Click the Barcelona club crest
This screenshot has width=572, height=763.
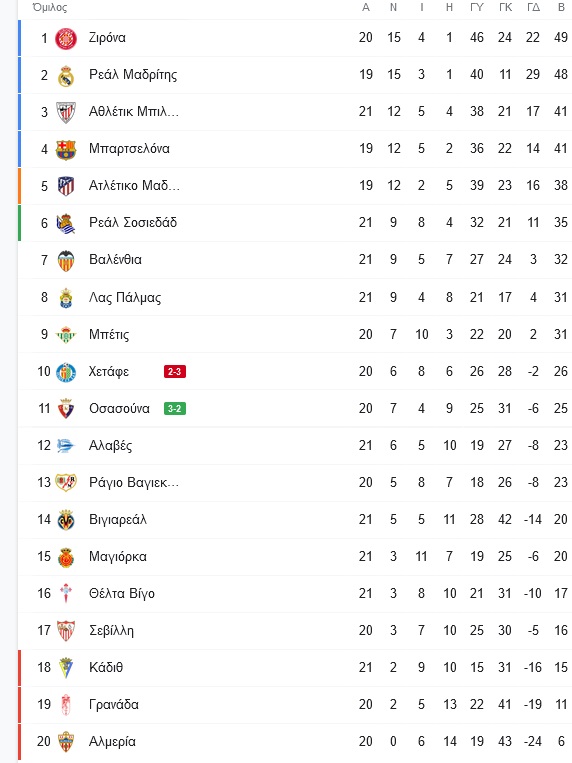tap(66, 149)
